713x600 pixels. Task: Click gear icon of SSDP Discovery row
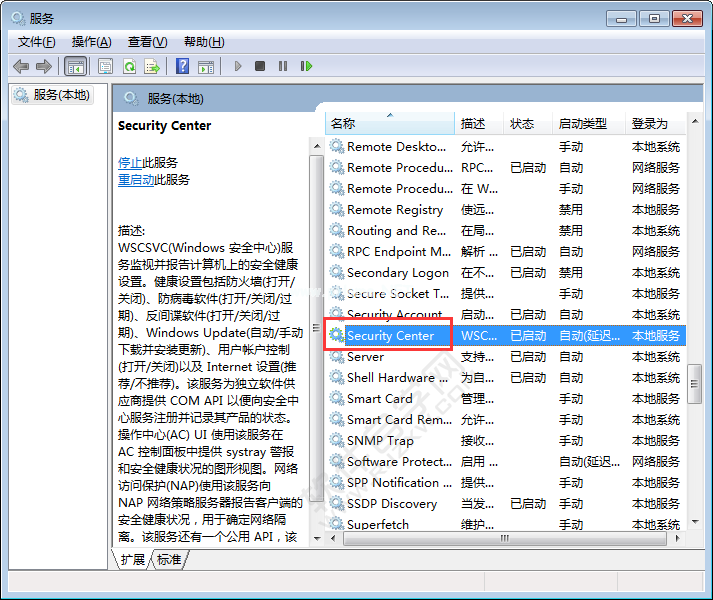[x=336, y=503]
